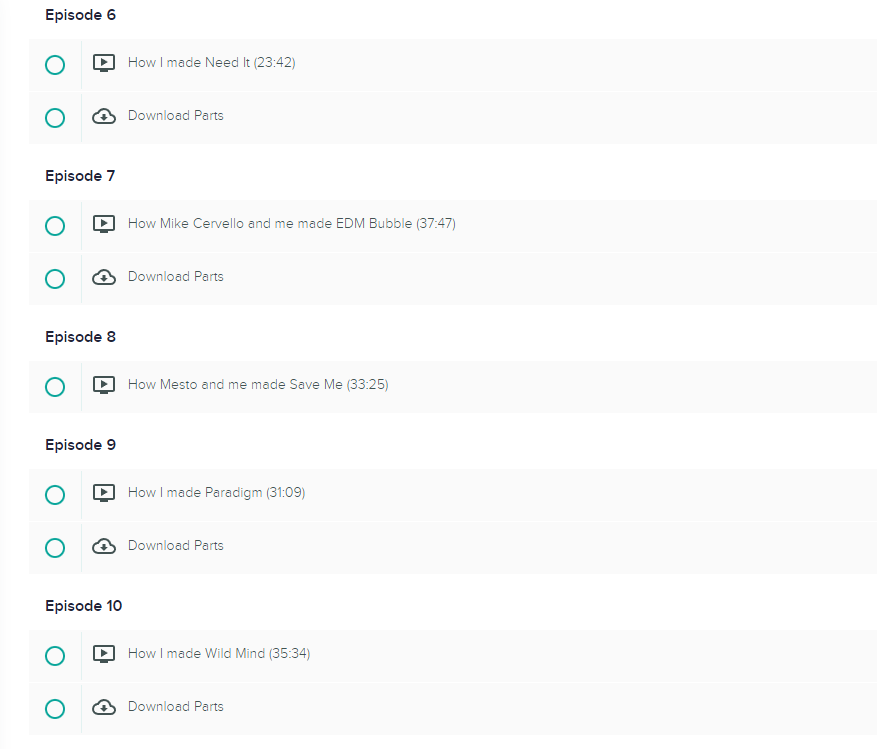Viewport: 877px width, 749px height.
Task: Mark How I made Need It complete
Action: tap(55, 65)
